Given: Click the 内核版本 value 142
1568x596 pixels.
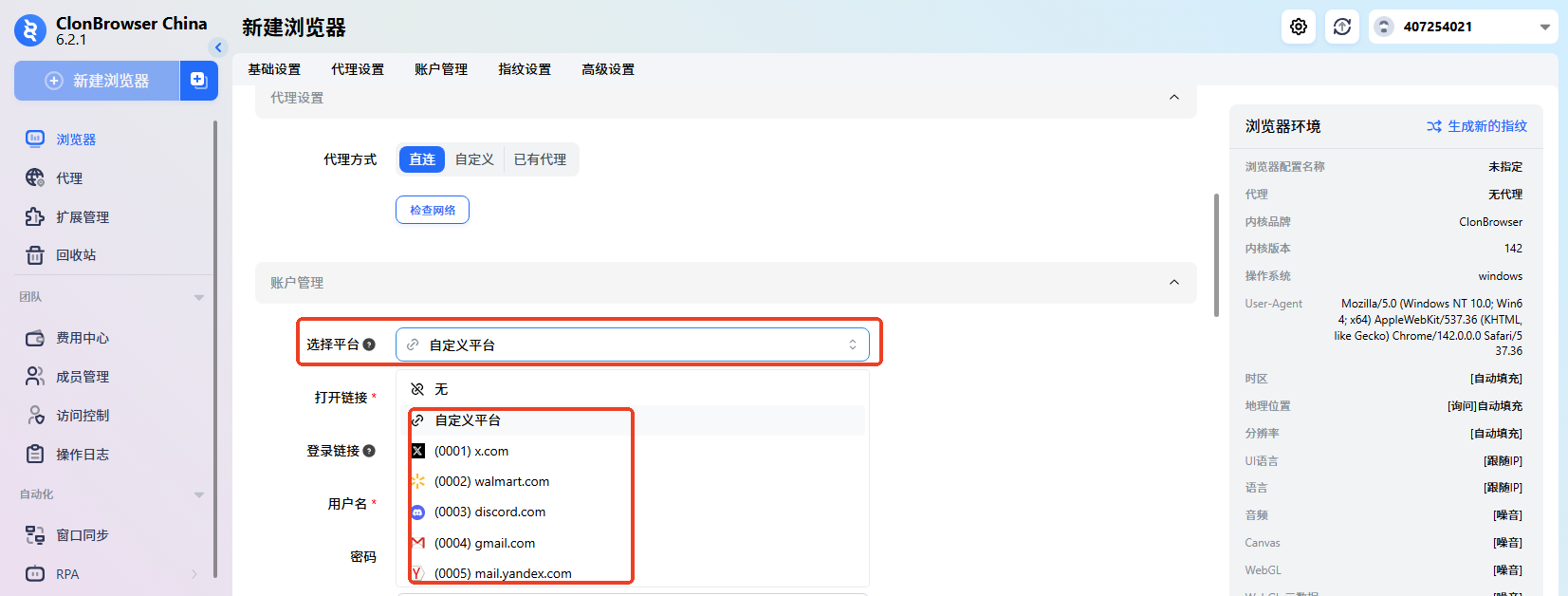Looking at the screenshot, I should pyautogui.click(x=1513, y=249).
